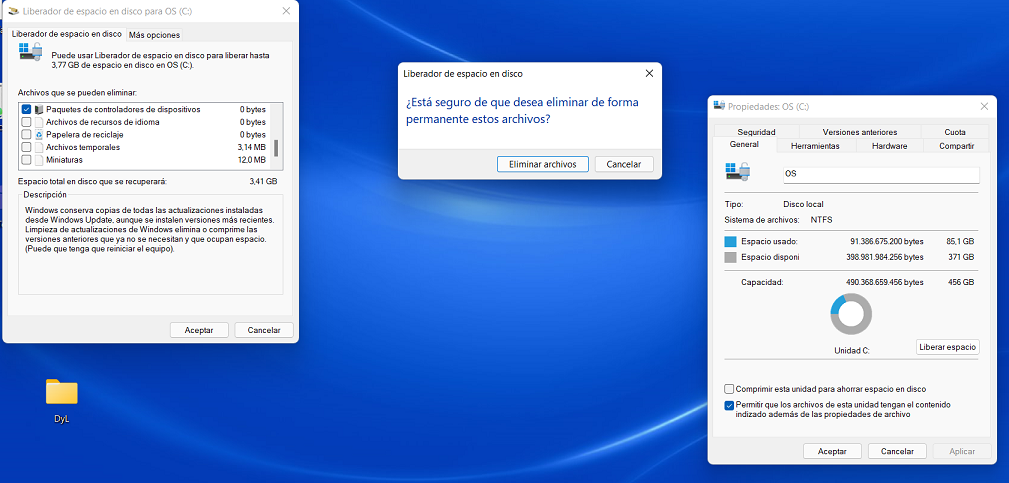Open the Cuota tab
The image size is (1009, 483).
coord(955,132)
